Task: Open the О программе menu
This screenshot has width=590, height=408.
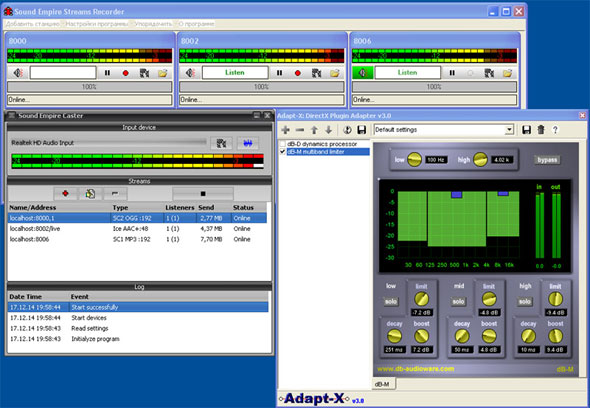Action: click(196, 24)
